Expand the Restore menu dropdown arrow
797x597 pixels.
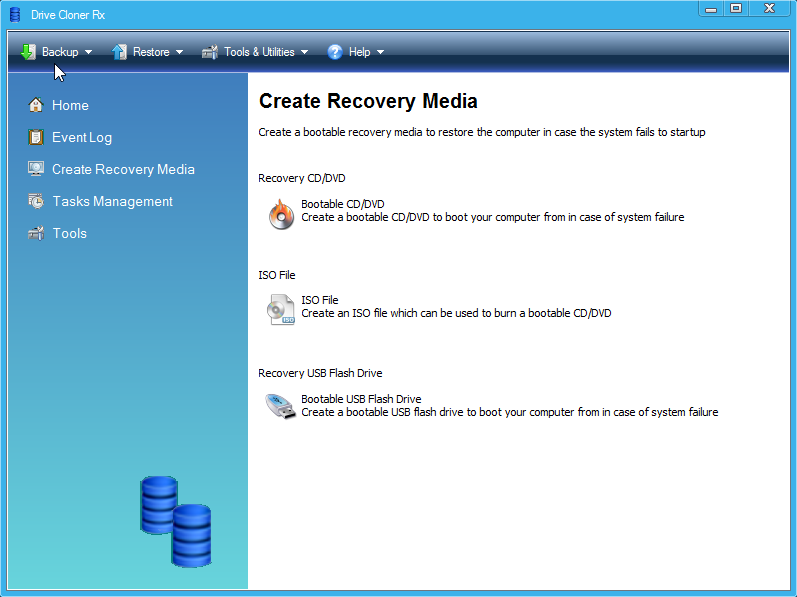coord(179,52)
